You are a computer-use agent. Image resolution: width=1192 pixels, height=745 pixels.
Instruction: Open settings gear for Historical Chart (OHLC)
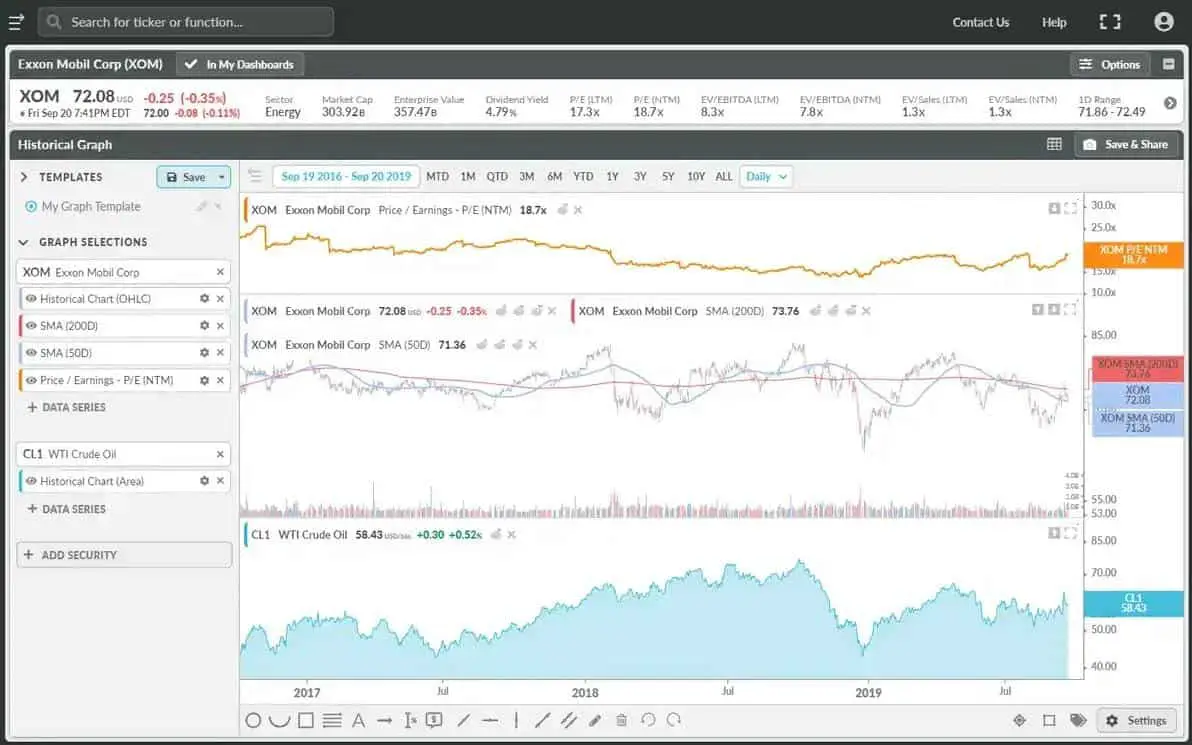click(x=204, y=299)
